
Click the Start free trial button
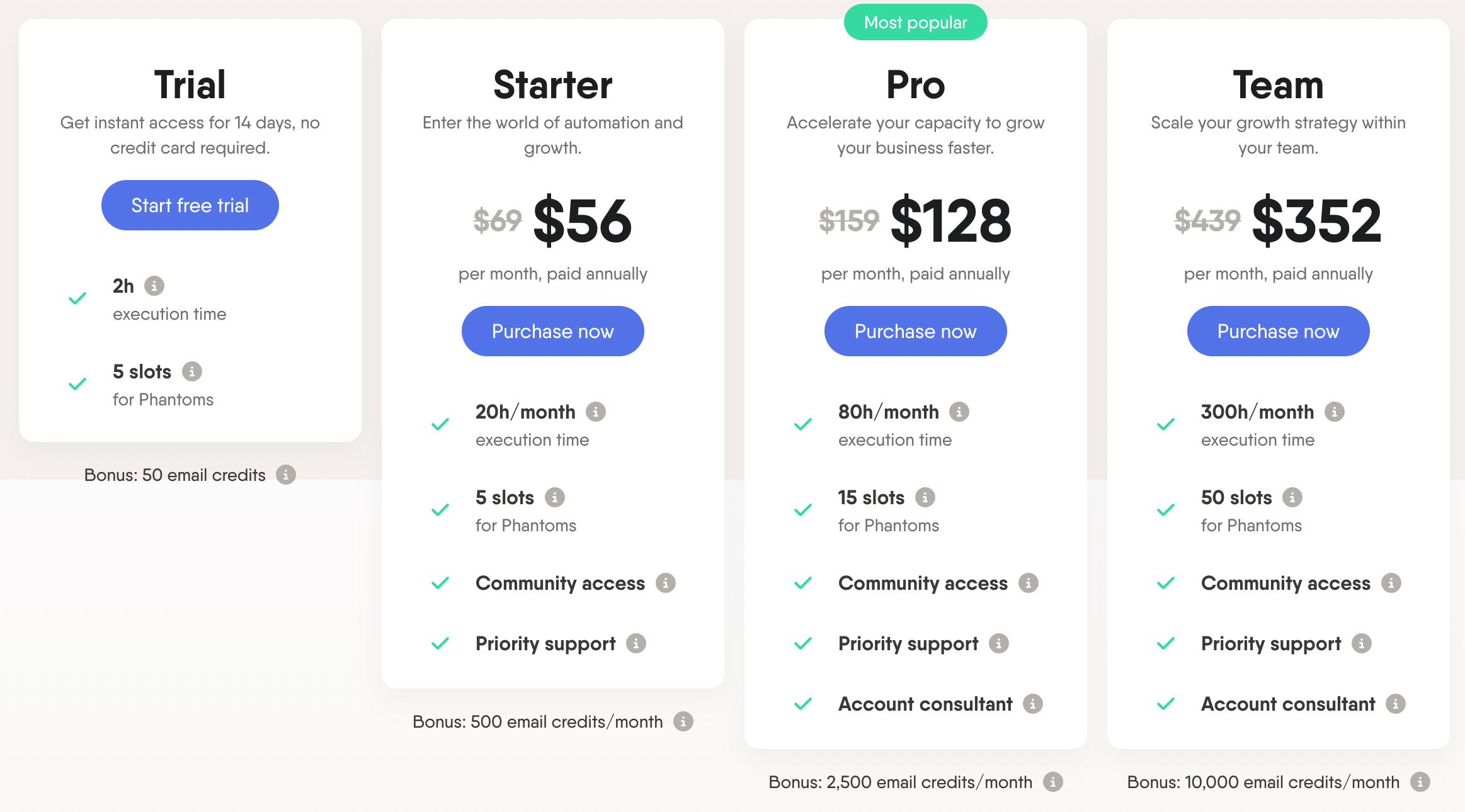pos(190,205)
